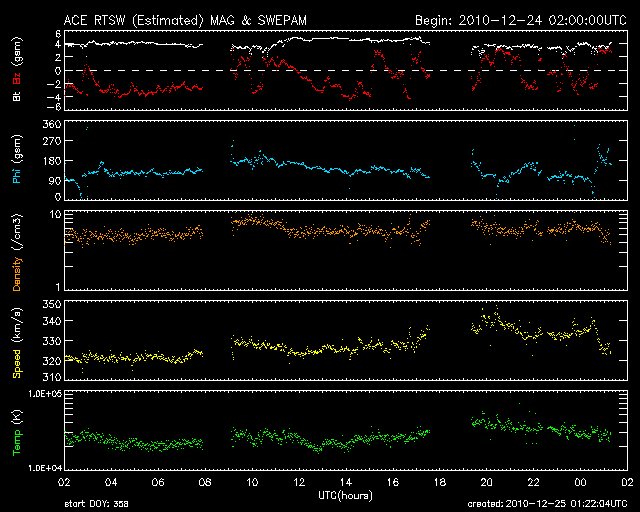
Task: Click the cyan 'Phi (gsm)' axis label
Action: click(17, 159)
